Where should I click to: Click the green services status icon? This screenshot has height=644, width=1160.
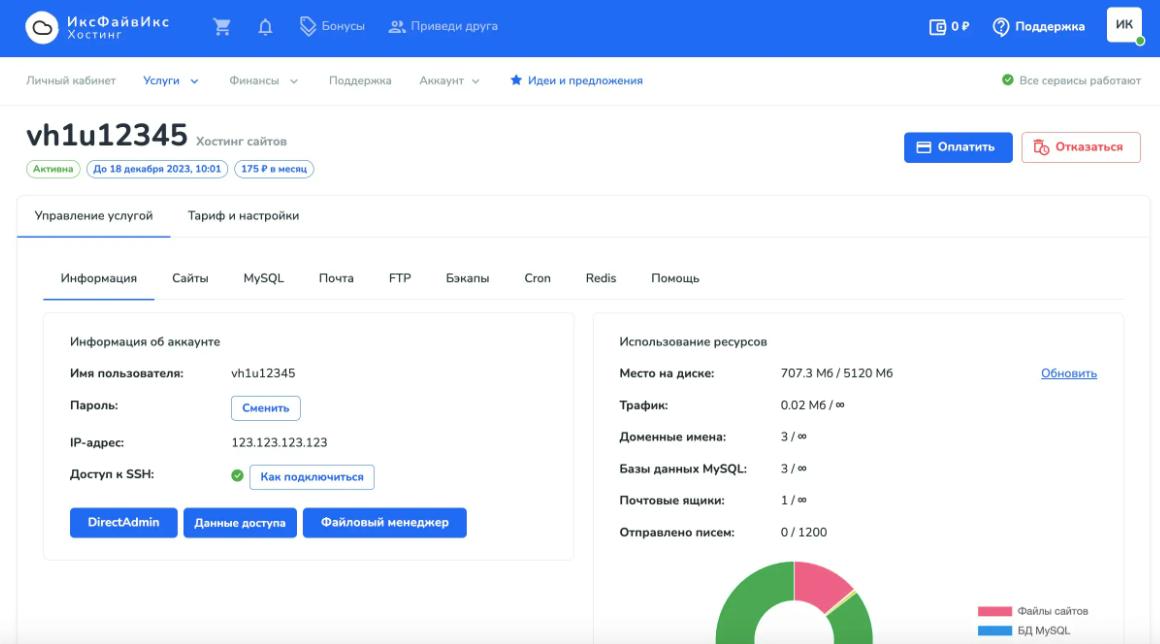[1008, 80]
